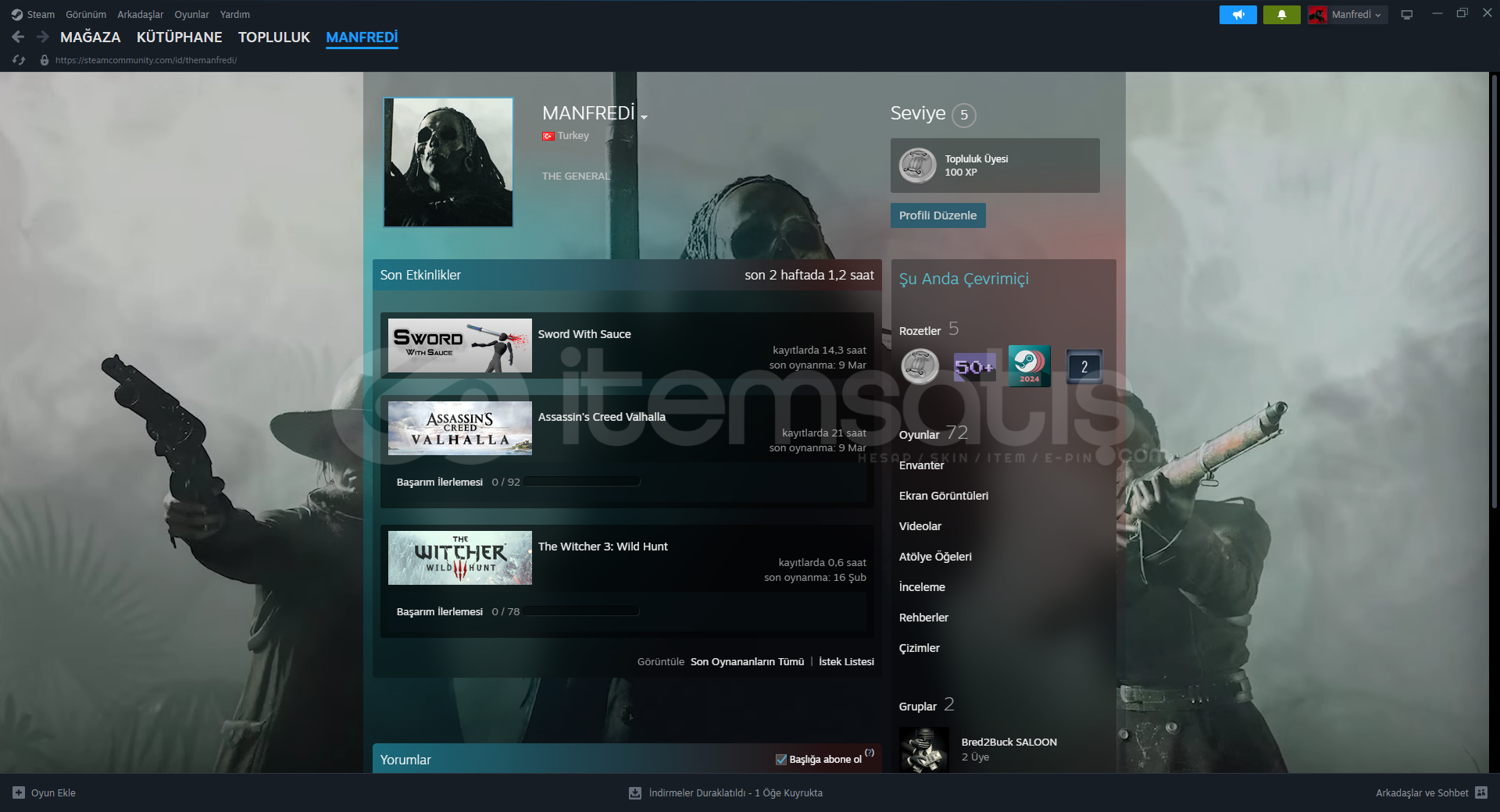Open friends chat icon at bottom right

(1480, 792)
